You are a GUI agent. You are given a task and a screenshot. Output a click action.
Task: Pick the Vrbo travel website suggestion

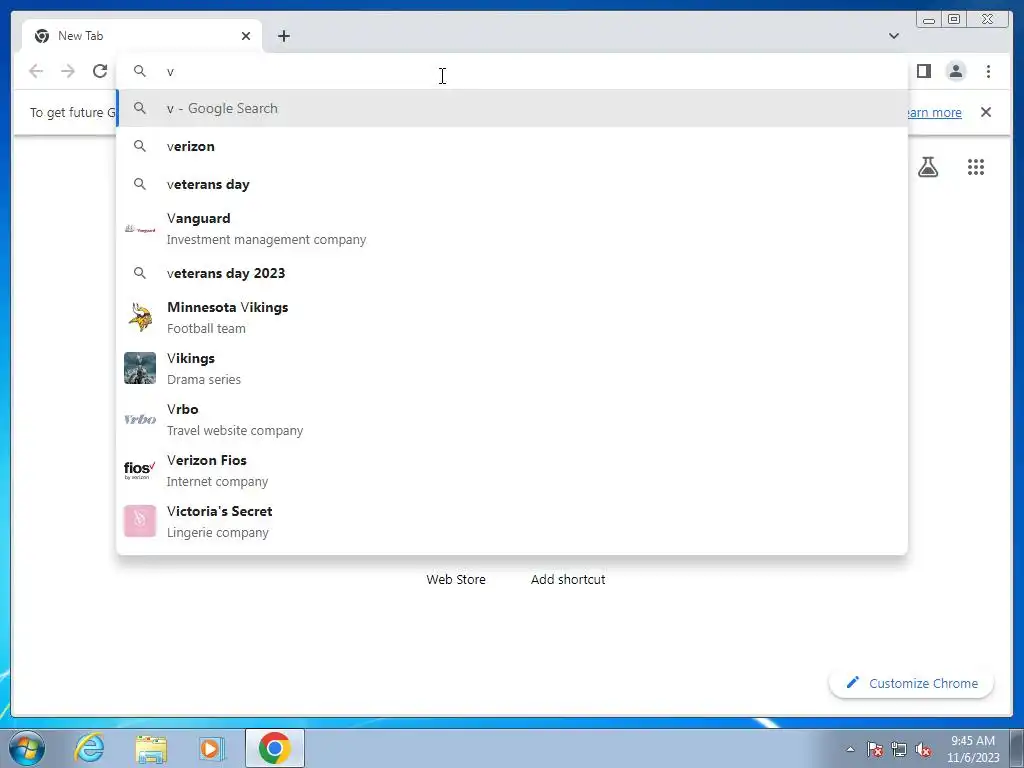tap(512, 419)
